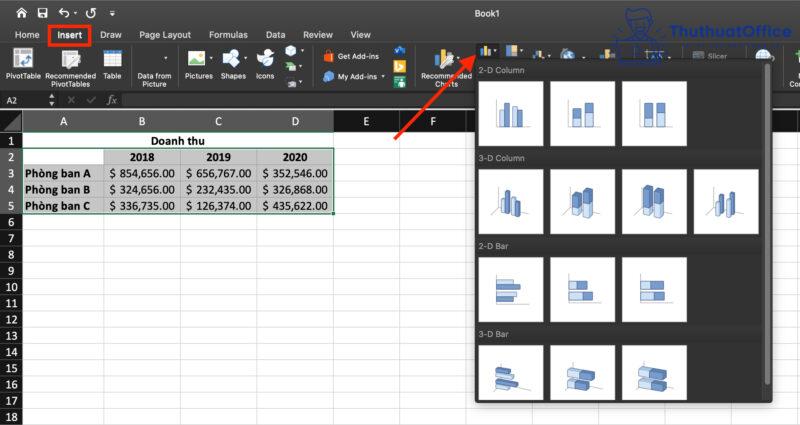Image resolution: width=800 pixels, height=425 pixels.
Task: Open the Hierarchy chart dropdown icon
Action: (512, 51)
